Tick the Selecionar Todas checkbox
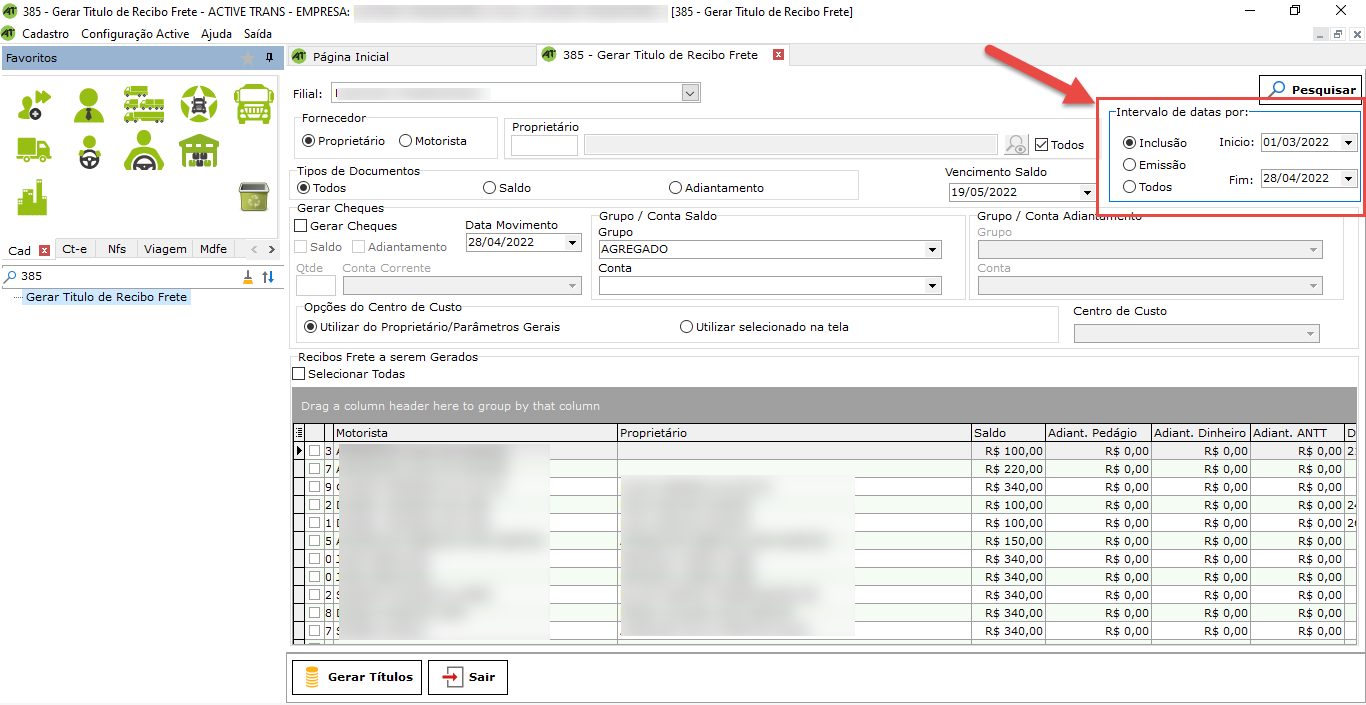The width and height of the screenshot is (1366, 705). click(x=299, y=374)
